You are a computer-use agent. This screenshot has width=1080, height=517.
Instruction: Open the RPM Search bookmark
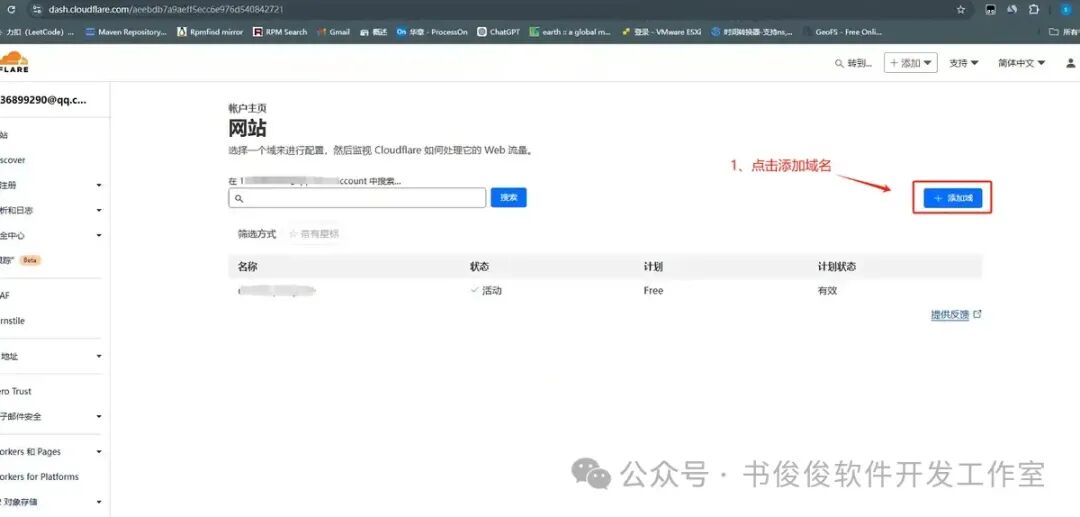[280, 32]
